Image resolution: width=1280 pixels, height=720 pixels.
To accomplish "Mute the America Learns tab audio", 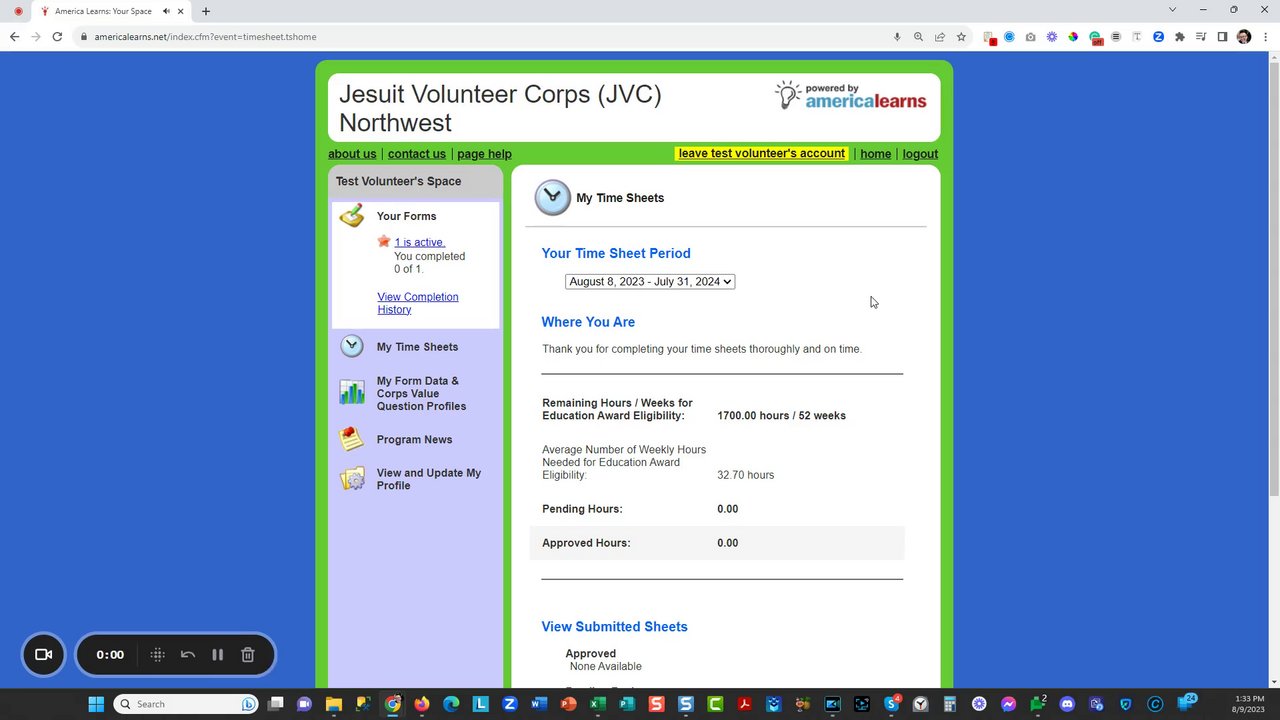I will pos(166,11).
